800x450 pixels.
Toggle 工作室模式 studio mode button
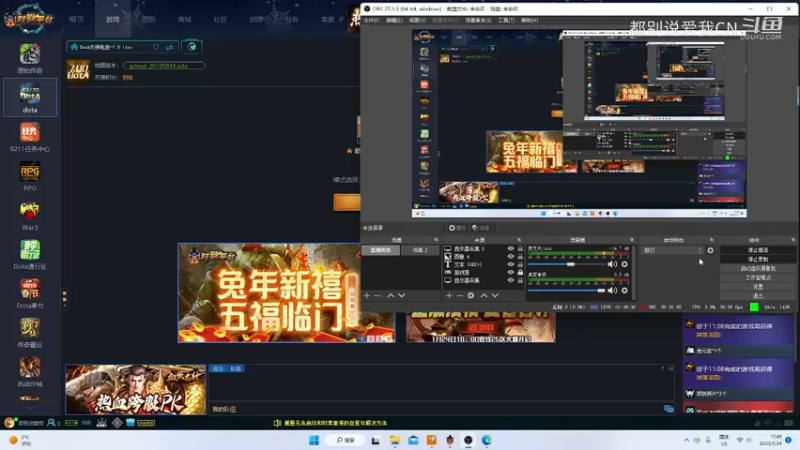(758, 278)
